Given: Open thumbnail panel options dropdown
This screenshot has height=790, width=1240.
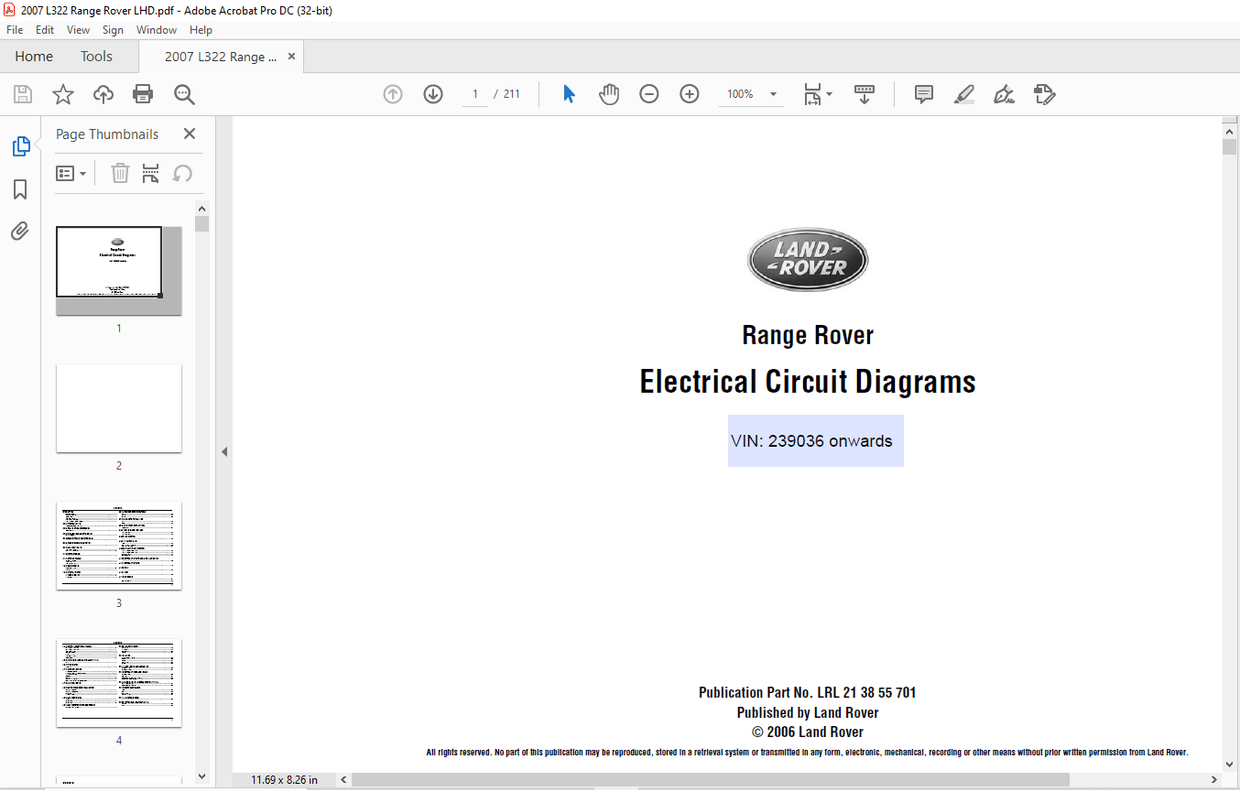Looking at the screenshot, I should [x=70, y=172].
